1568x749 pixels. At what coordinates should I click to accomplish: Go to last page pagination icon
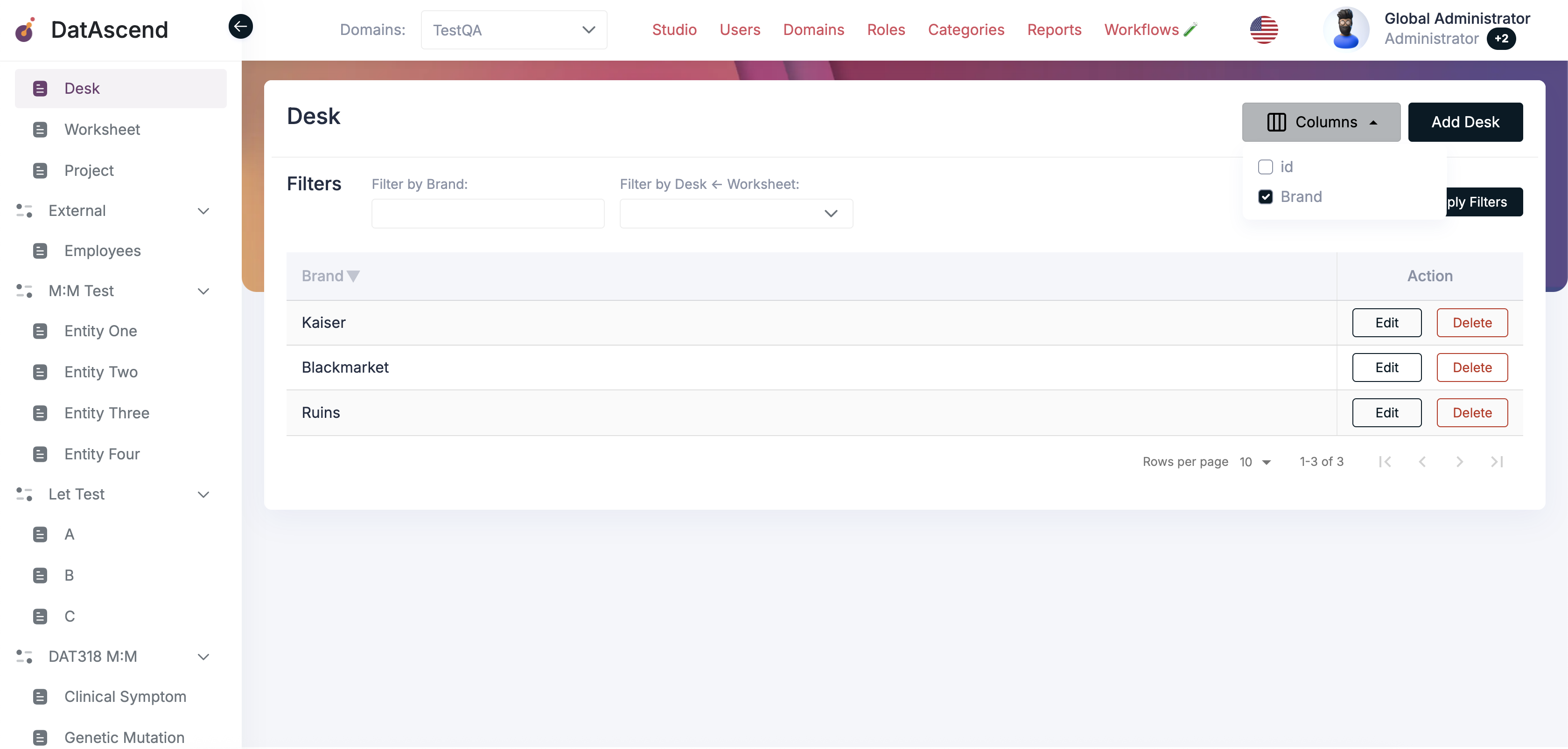click(1496, 462)
